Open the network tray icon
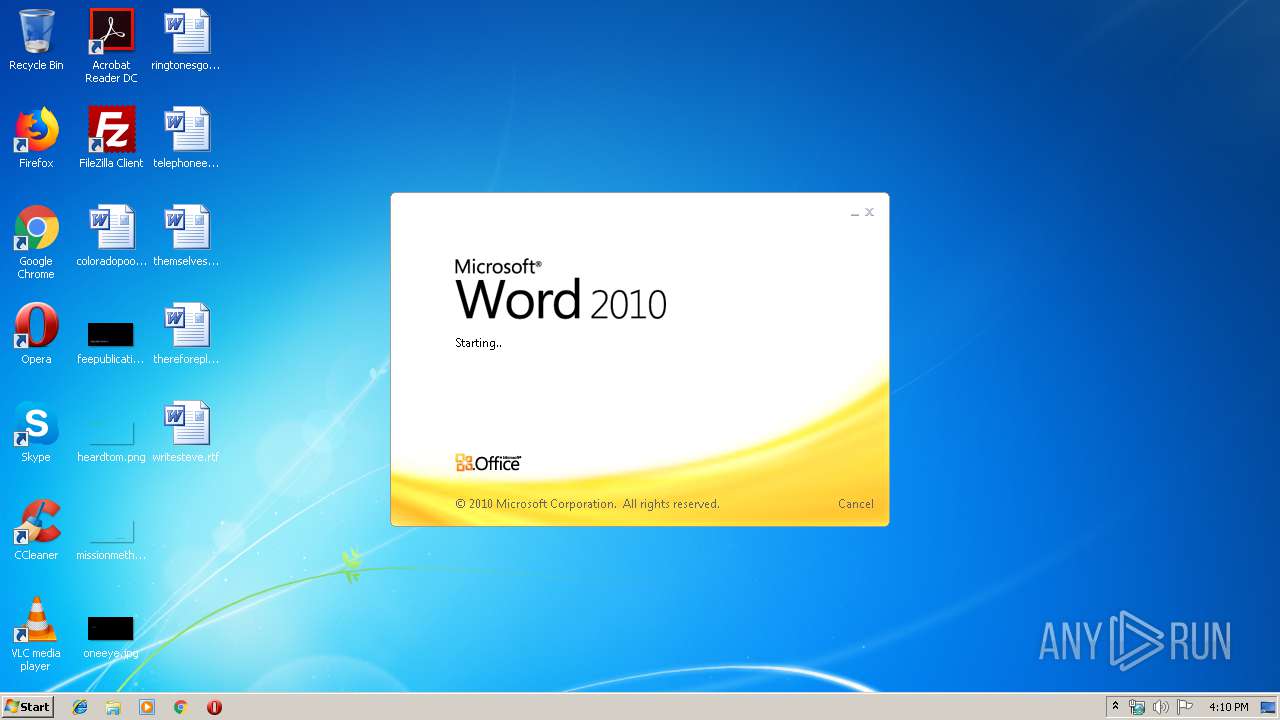 pyautogui.click(x=1137, y=707)
